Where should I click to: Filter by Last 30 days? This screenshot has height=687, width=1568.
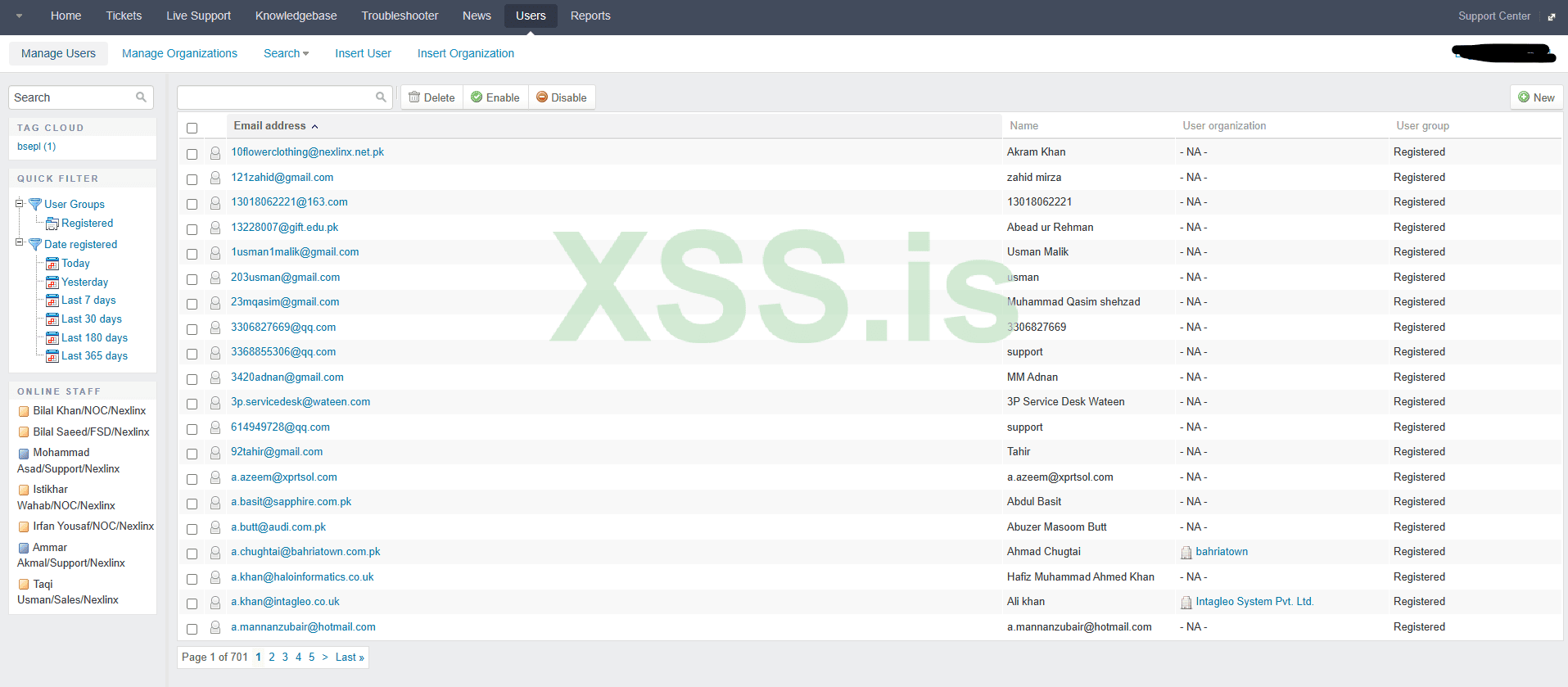coord(92,319)
